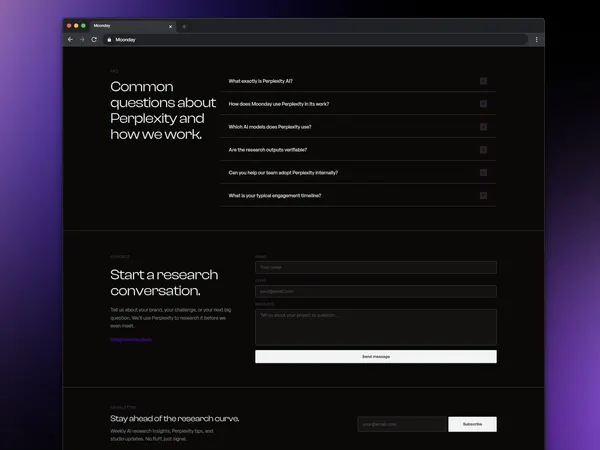Click plus icon beside 'What exactly is Perplexity AI?'
600x450 pixels.
(x=483, y=81)
